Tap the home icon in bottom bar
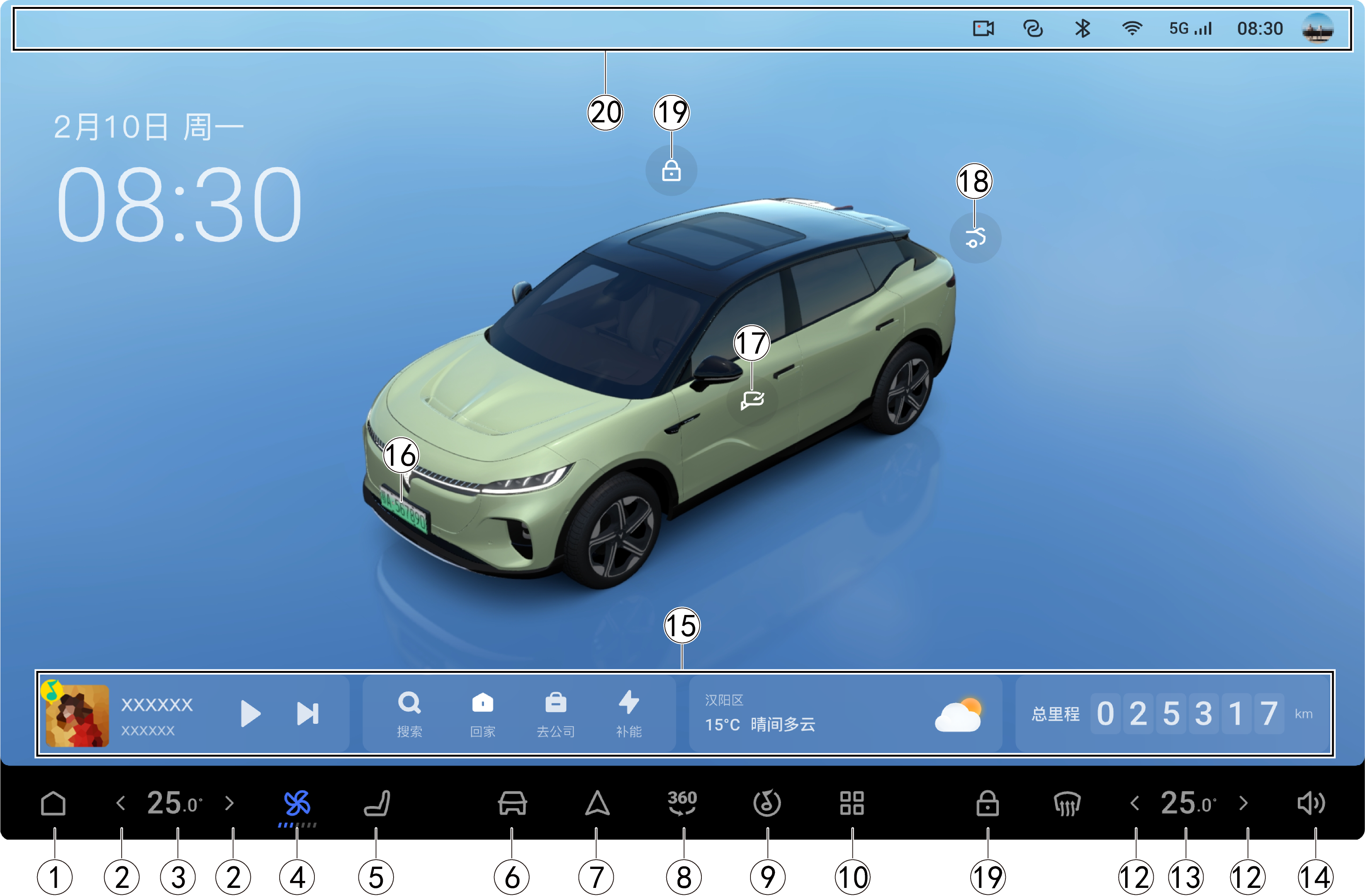This screenshot has width=1365, height=896. tap(53, 803)
